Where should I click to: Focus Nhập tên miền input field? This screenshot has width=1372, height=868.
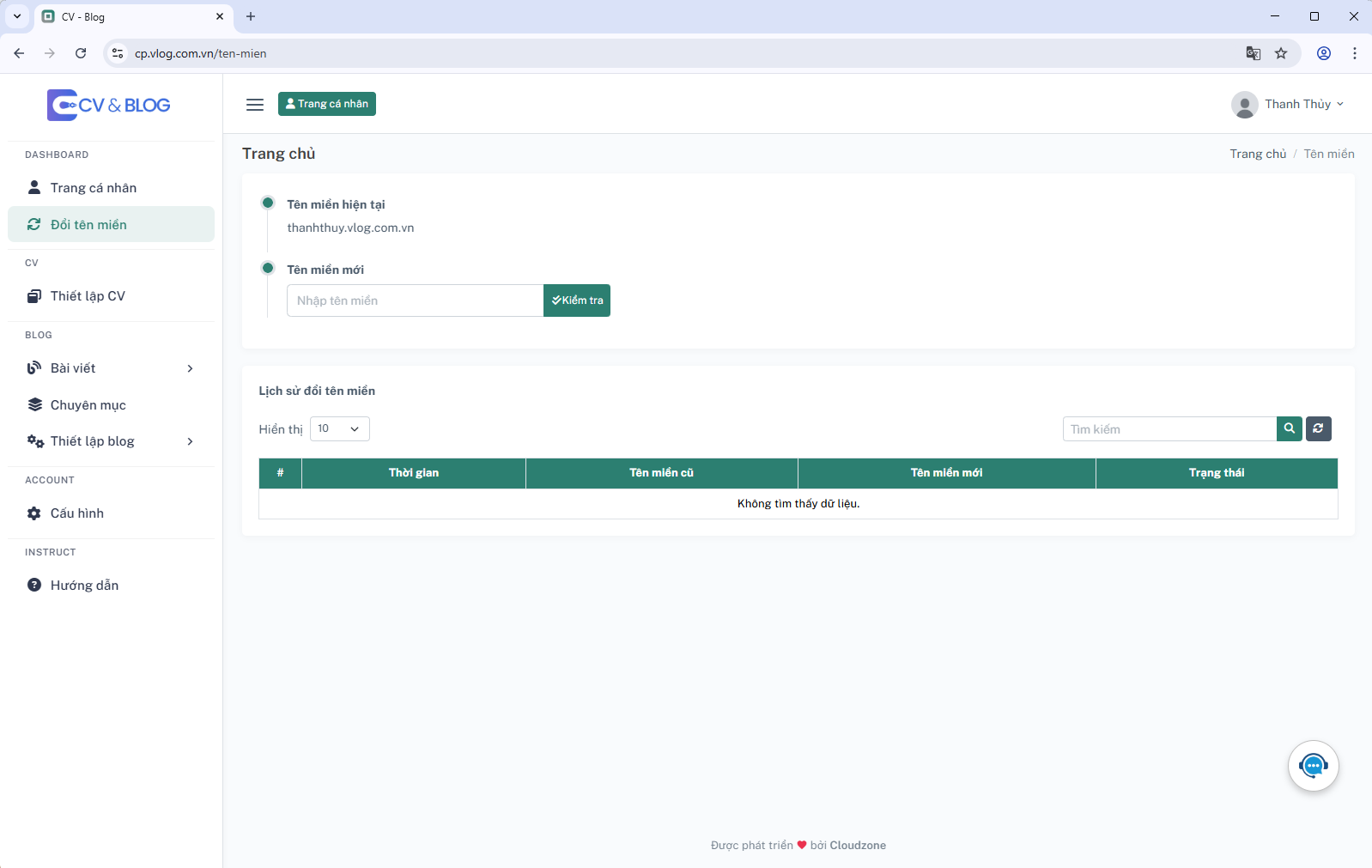click(x=416, y=300)
